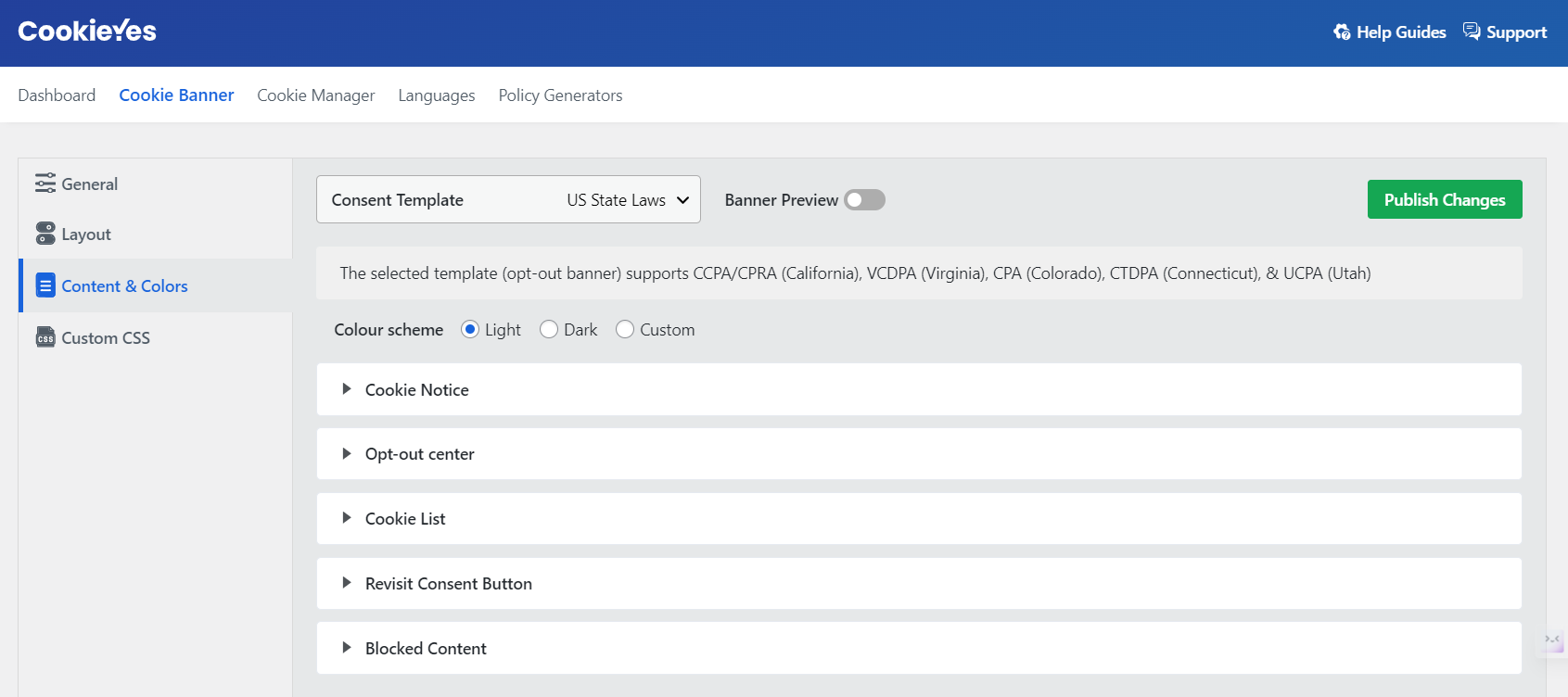Click the Help Guides icon
The image size is (1568, 697).
tap(1342, 32)
